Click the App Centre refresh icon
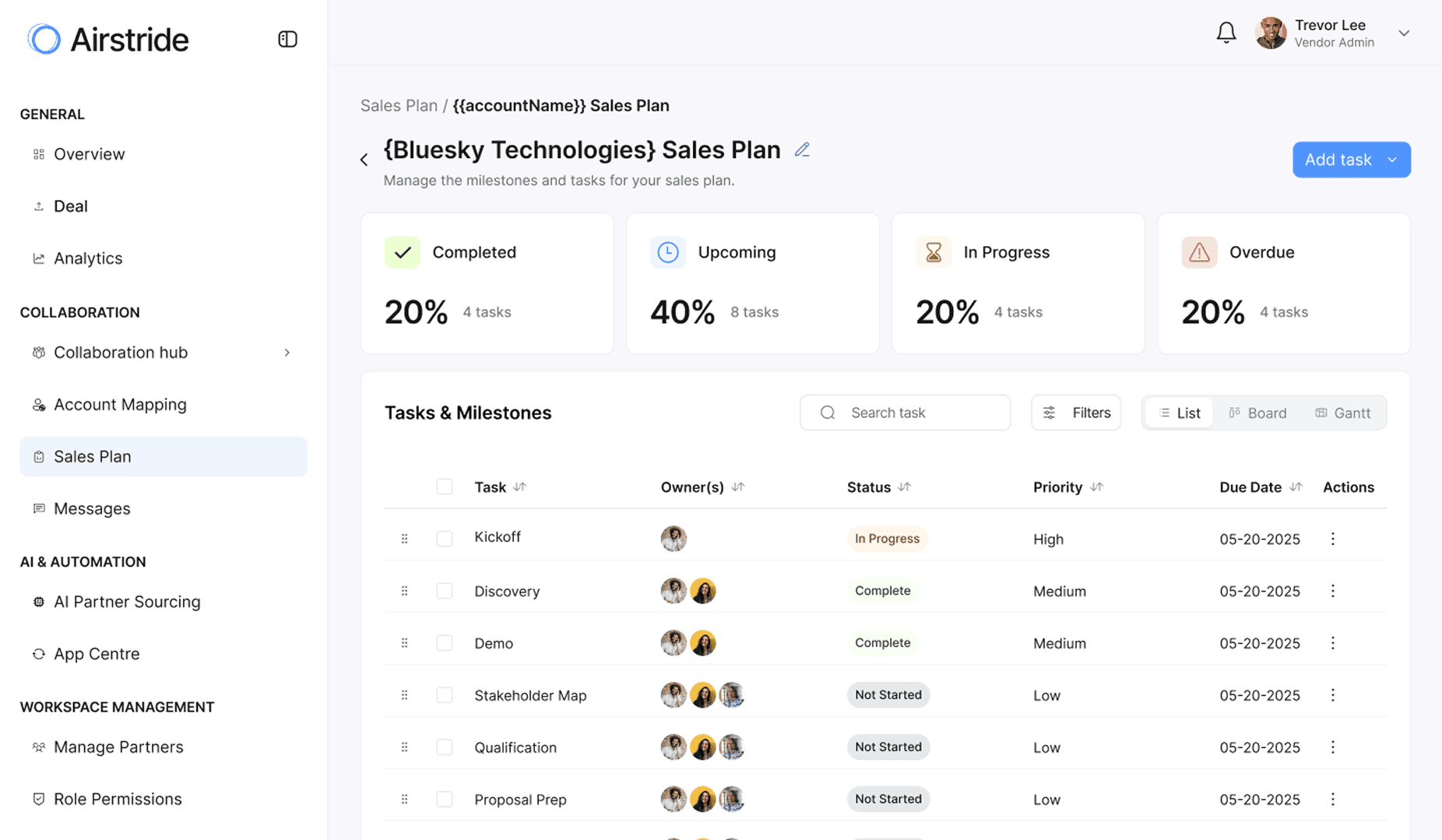The height and width of the screenshot is (840, 1442). (x=38, y=654)
